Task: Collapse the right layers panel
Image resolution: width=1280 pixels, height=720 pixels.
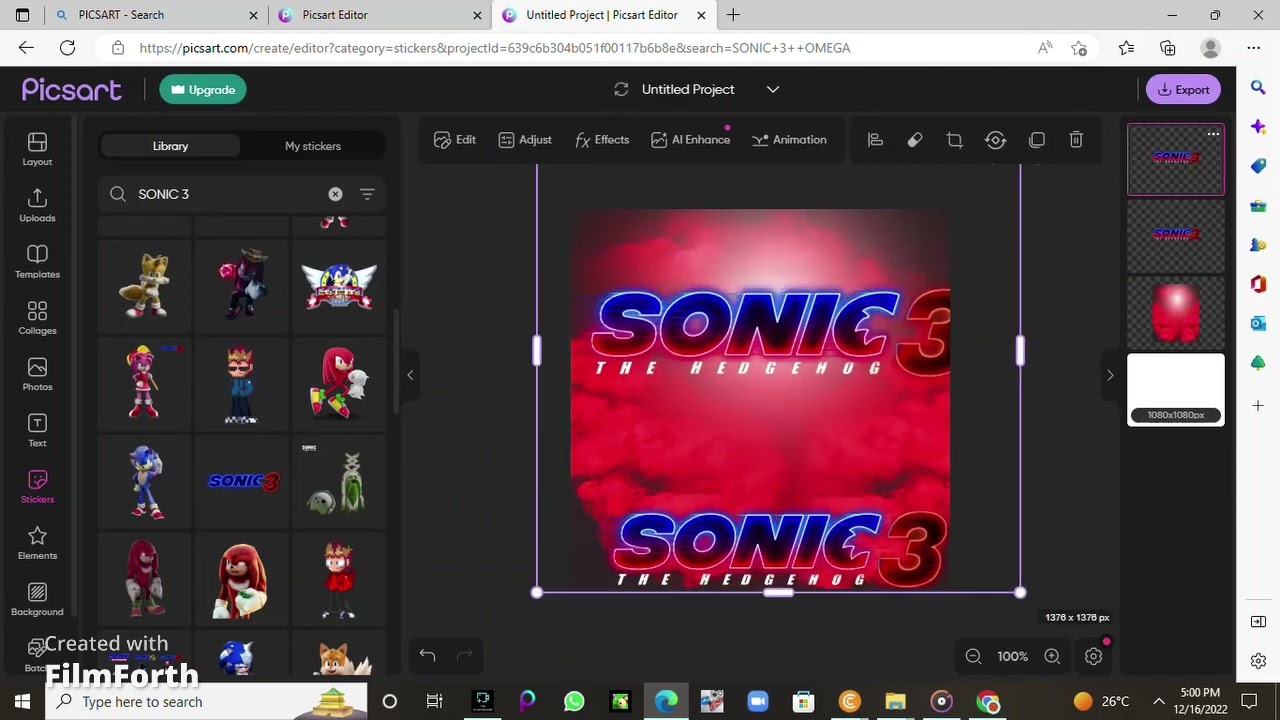Action: pos(1109,375)
